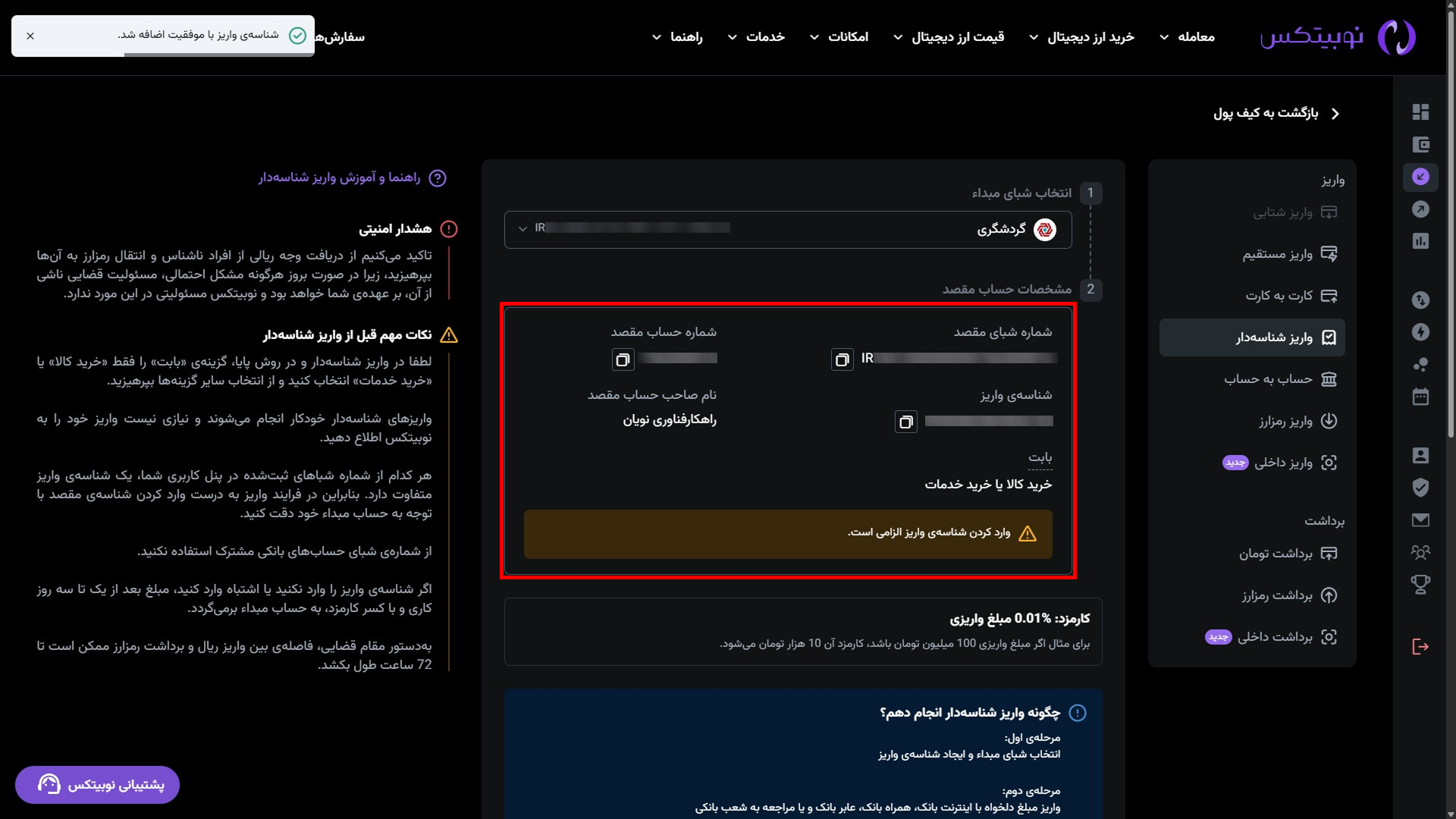Copy the destination Sheba number
This screenshot has height=819, width=1456.
pos(842,359)
